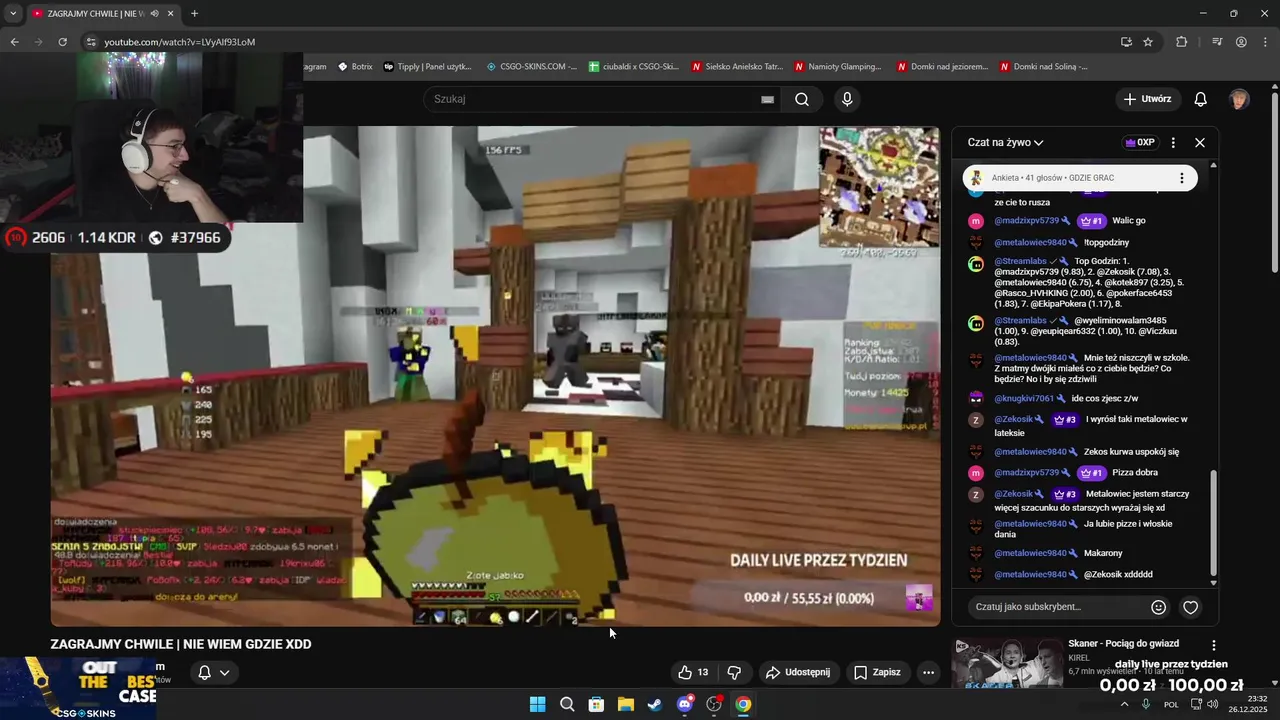Send a heart reaction in chat
The width and height of the screenshot is (1280, 720).
1191,607
